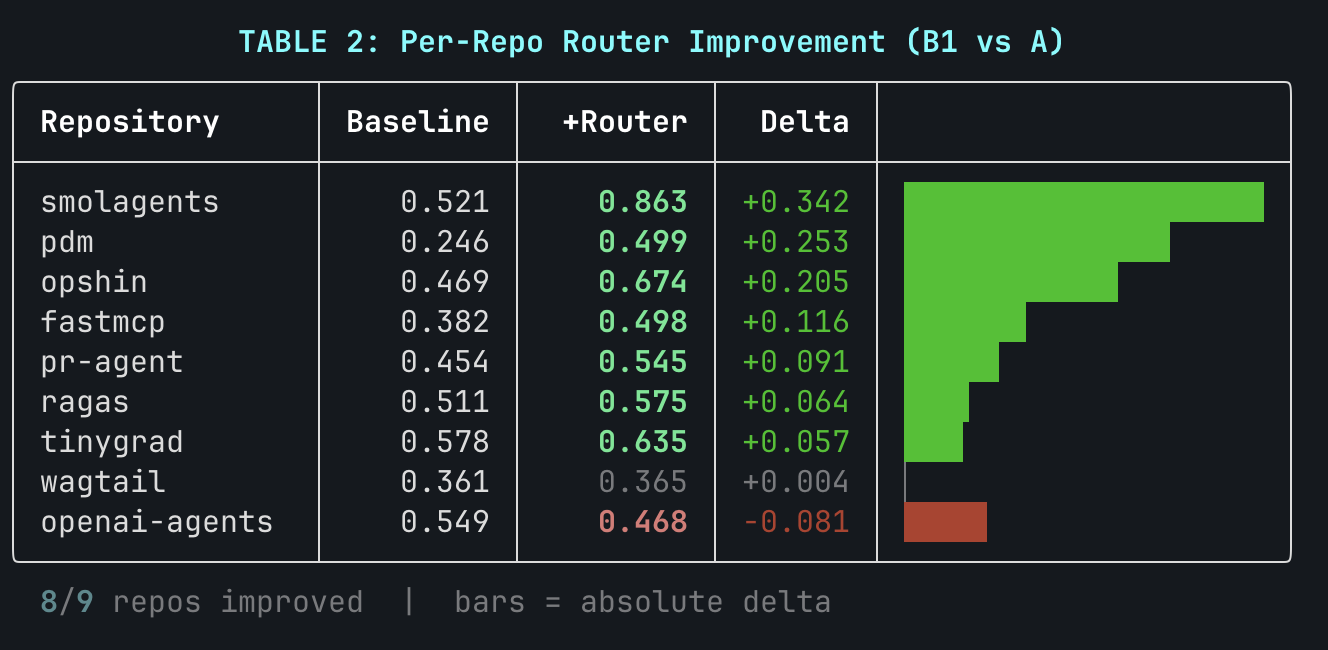Click the green bar for smolagents

(x=1084, y=202)
